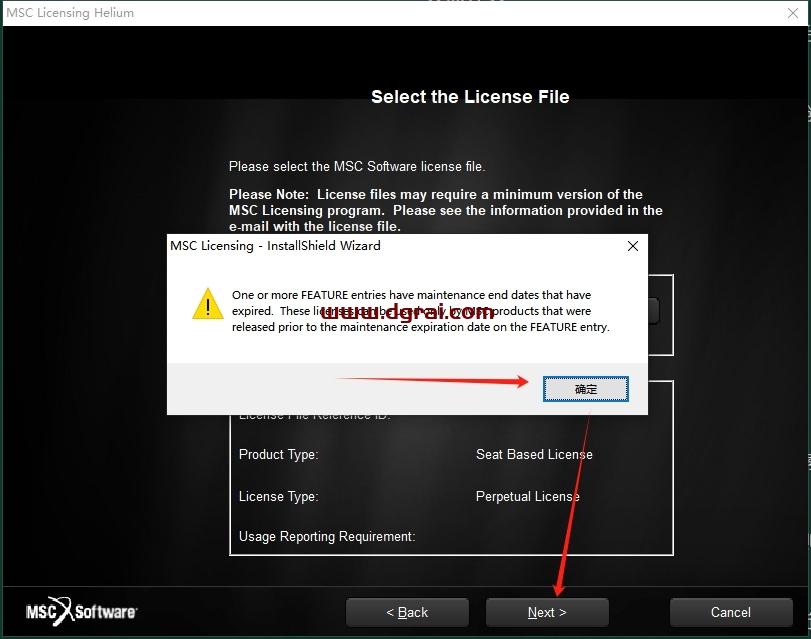Click the 'Select the License File' heading
Screen dimensions: 811x639
470,97
